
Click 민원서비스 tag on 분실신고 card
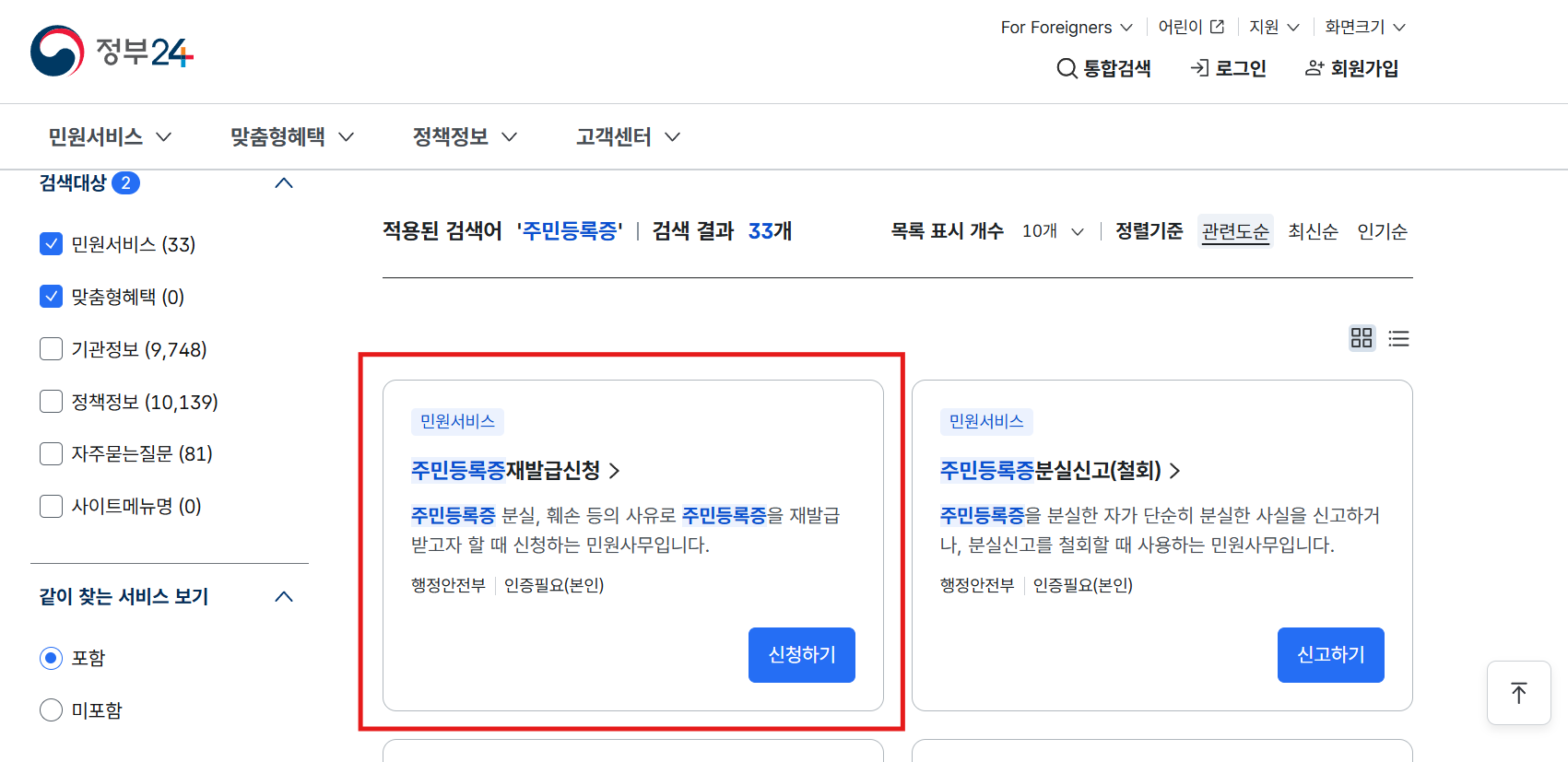[986, 421]
